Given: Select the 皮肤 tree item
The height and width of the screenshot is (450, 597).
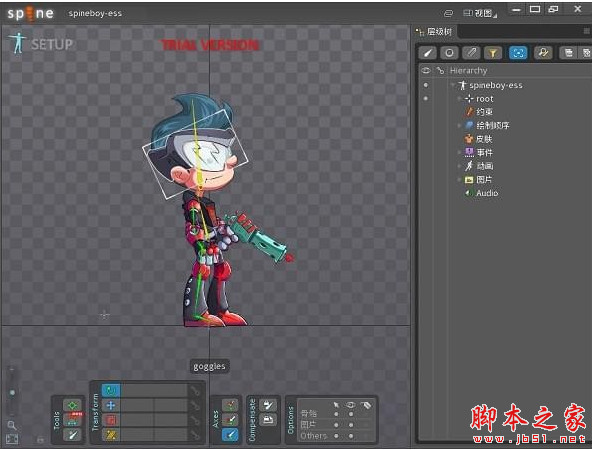Looking at the screenshot, I should coord(479,139).
